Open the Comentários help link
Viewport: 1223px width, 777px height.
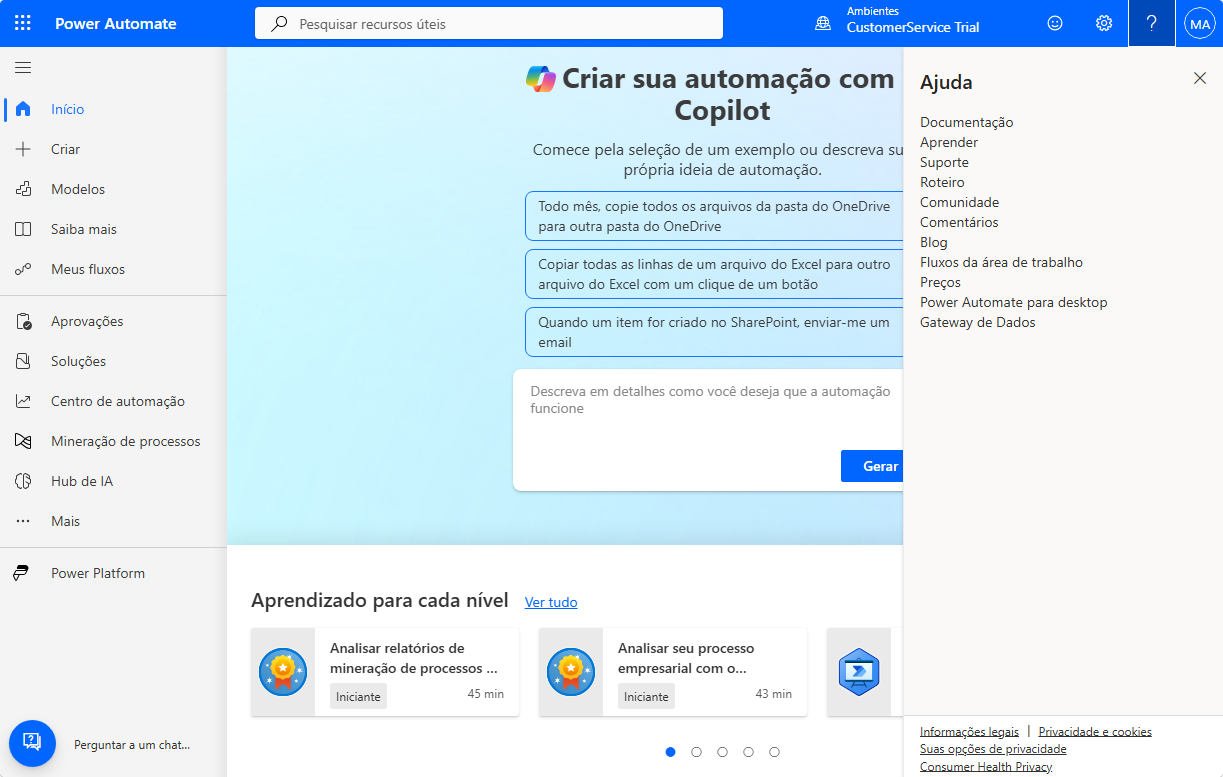coord(959,222)
